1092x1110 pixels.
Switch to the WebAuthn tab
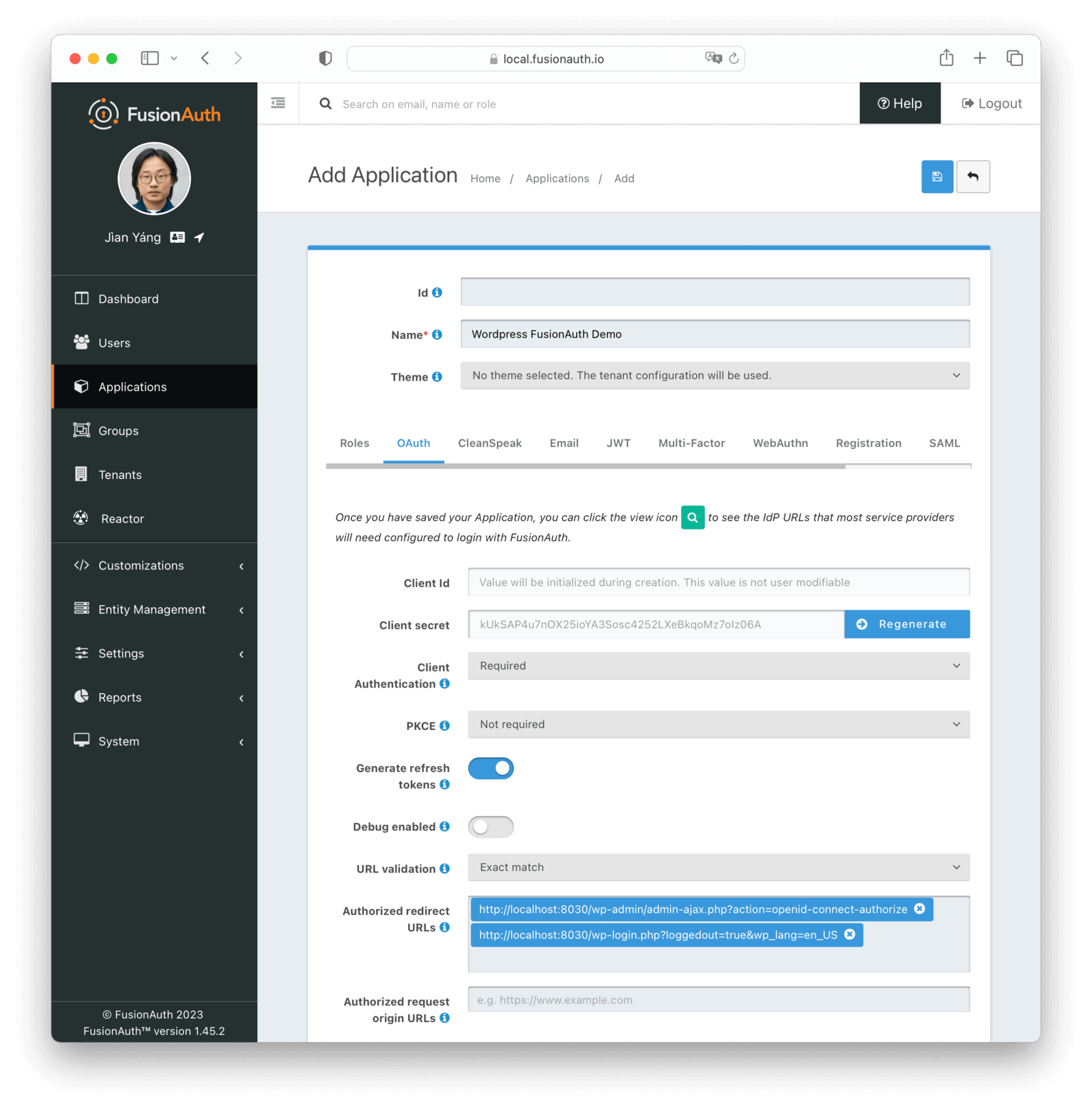click(780, 443)
